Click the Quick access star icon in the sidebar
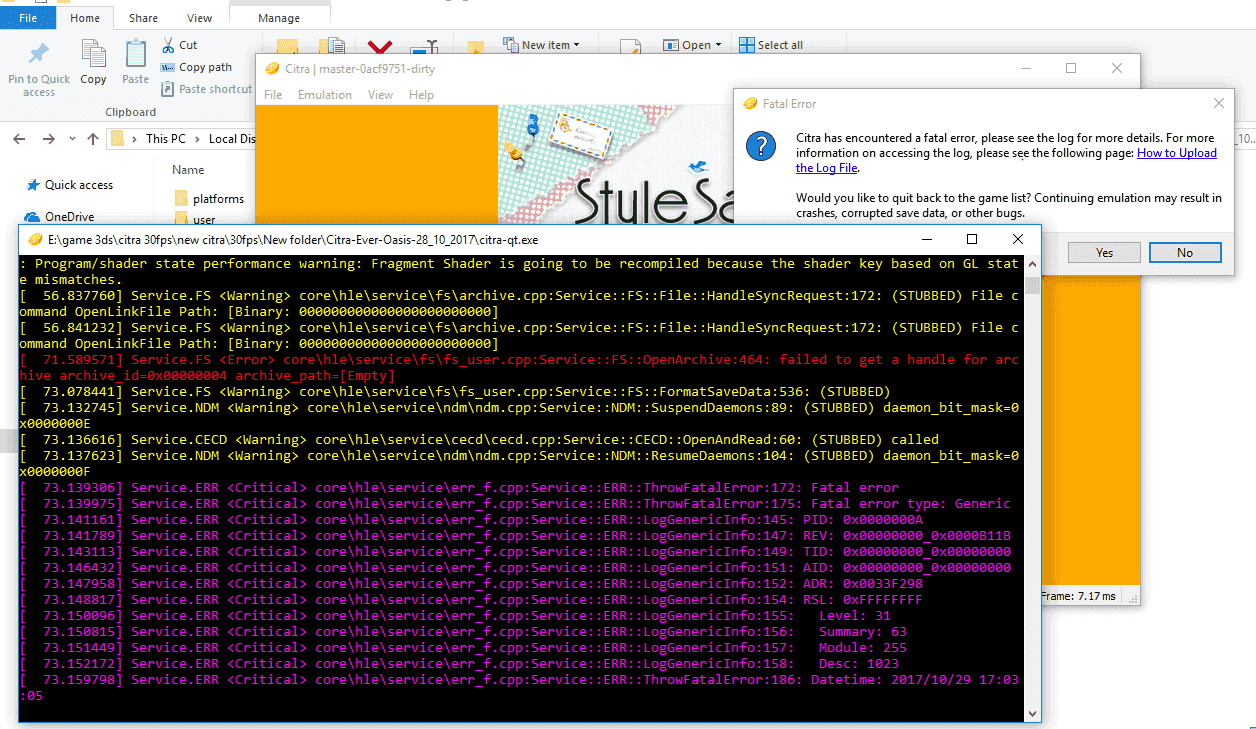 pos(32,185)
